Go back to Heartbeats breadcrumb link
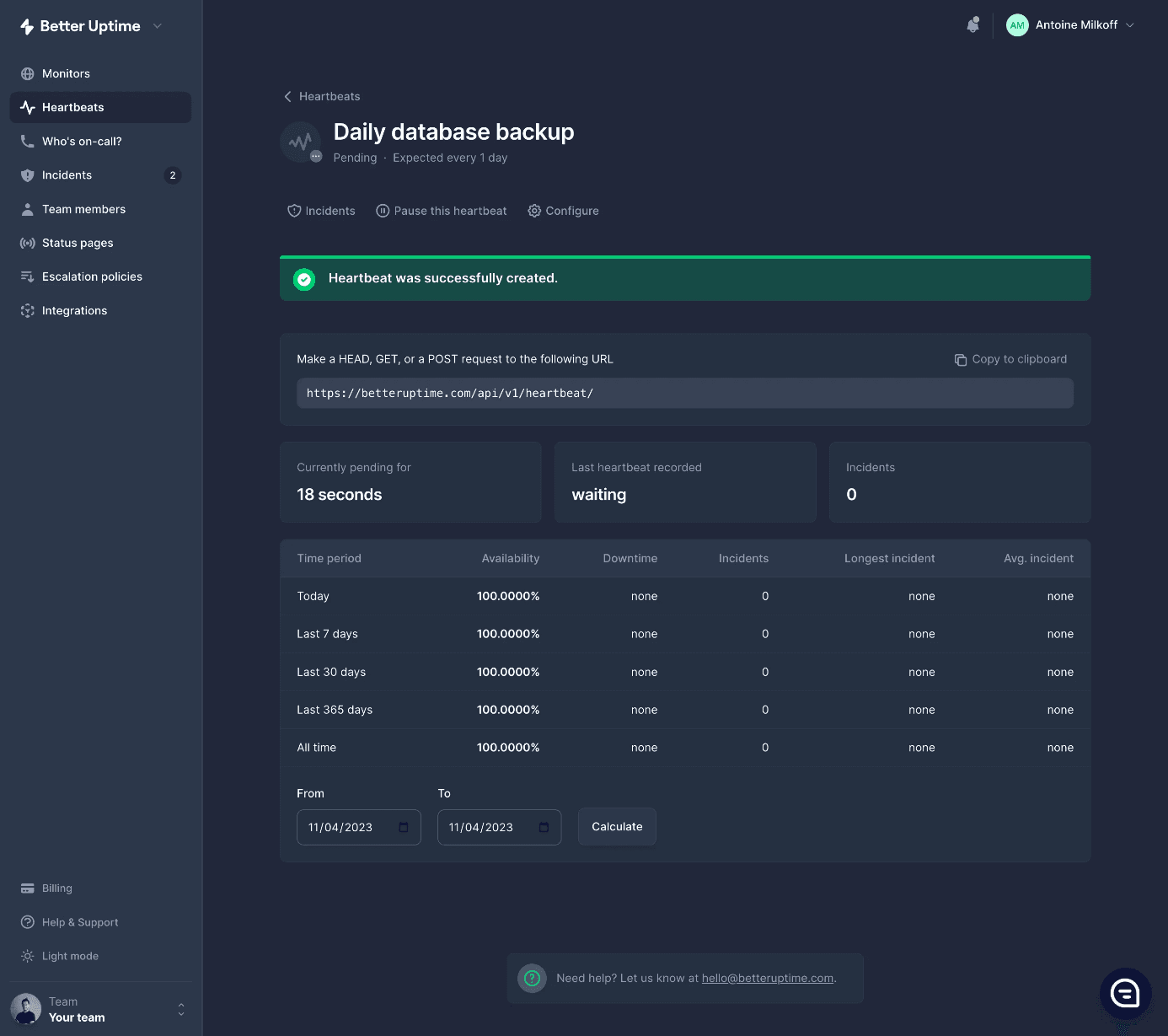1168x1036 pixels. (x=330, y=97)
